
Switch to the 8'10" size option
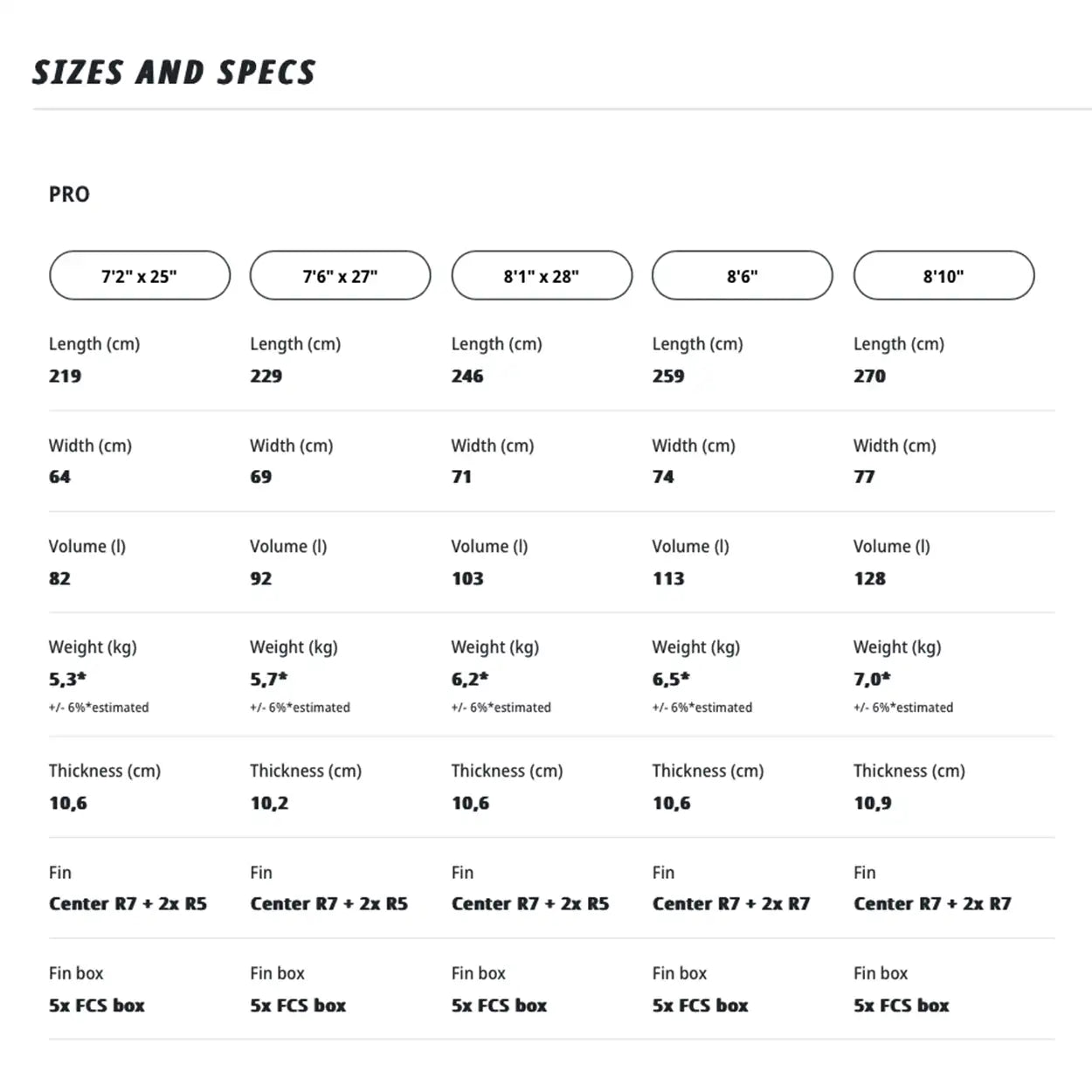pos(943,276)
